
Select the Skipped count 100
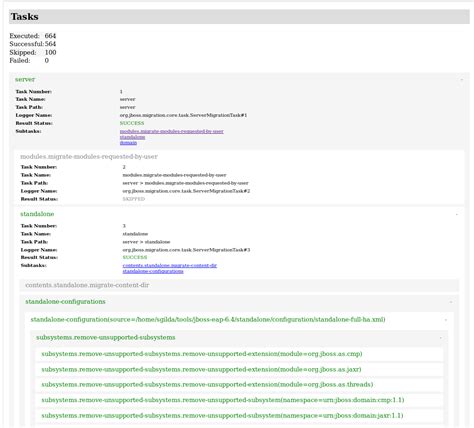tap(50, 52)
